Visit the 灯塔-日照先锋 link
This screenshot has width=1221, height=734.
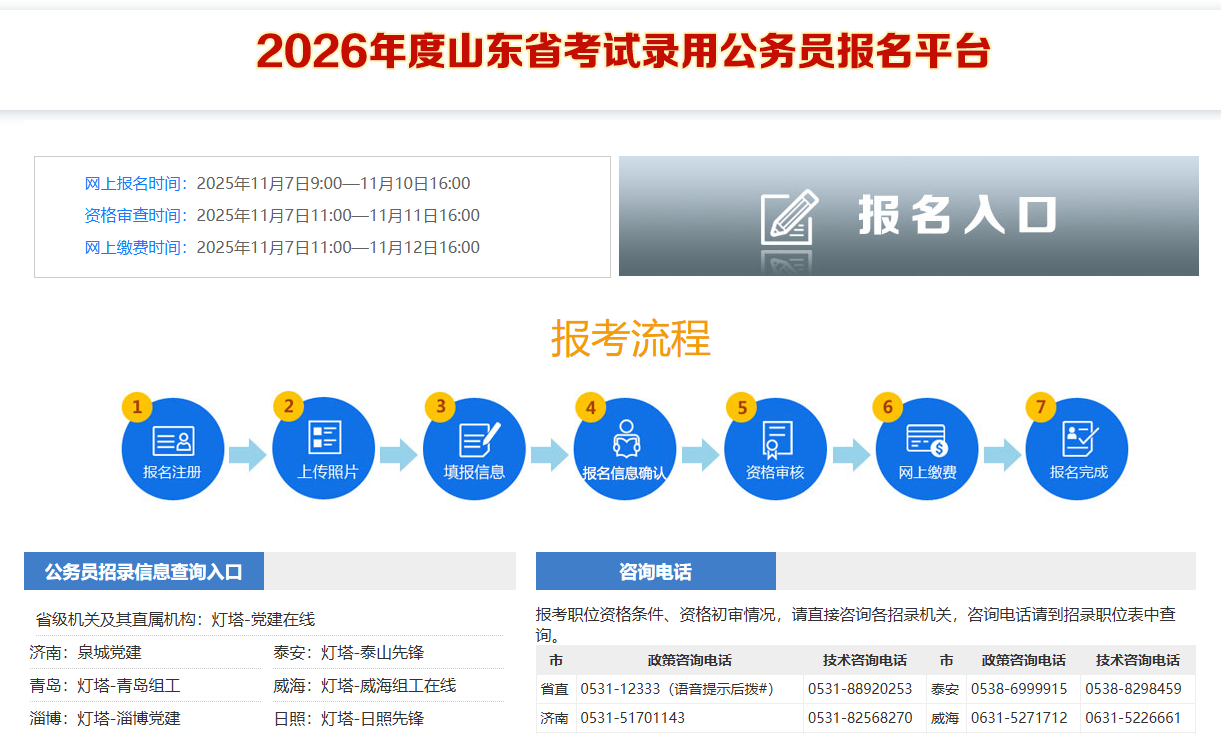[x=372, y=718]
